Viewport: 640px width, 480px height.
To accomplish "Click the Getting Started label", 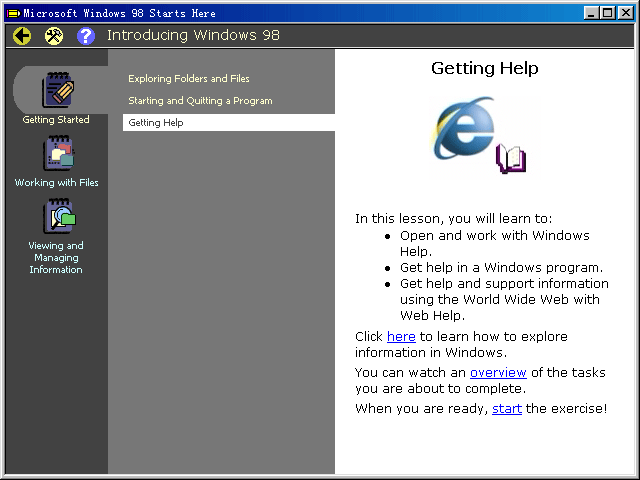I will (x=56, y=120).
